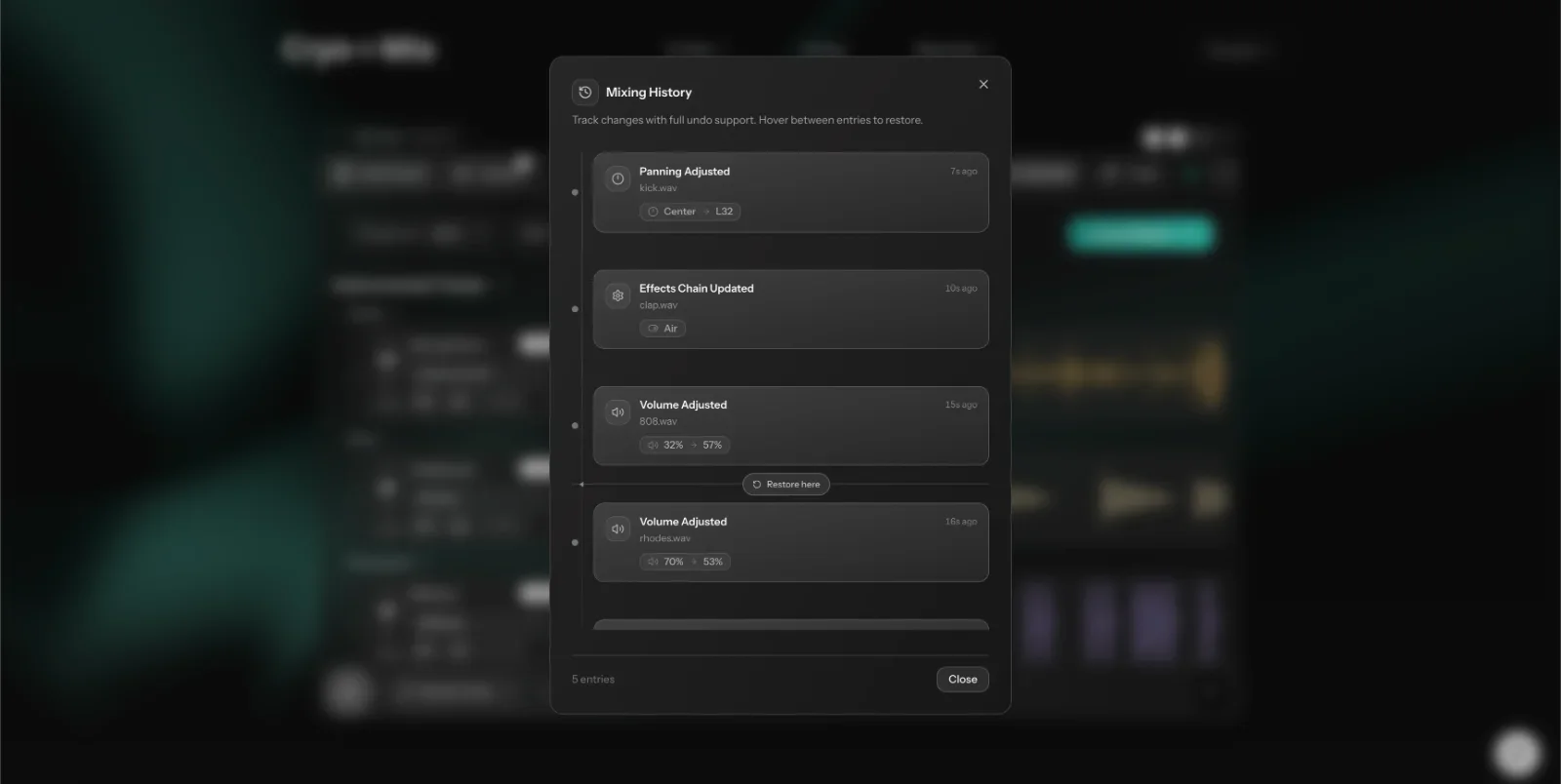Screen dimensions: 1561x784
Task: Close the dialog with the X icon
Action: click(983, 85)
